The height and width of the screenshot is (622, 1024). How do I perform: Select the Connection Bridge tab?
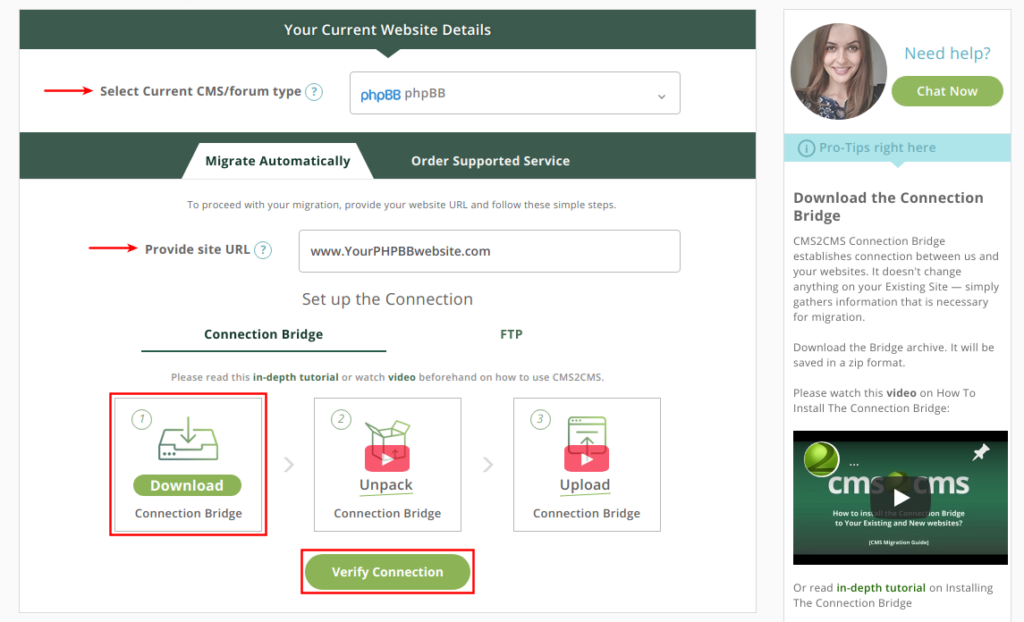point(263,335)
